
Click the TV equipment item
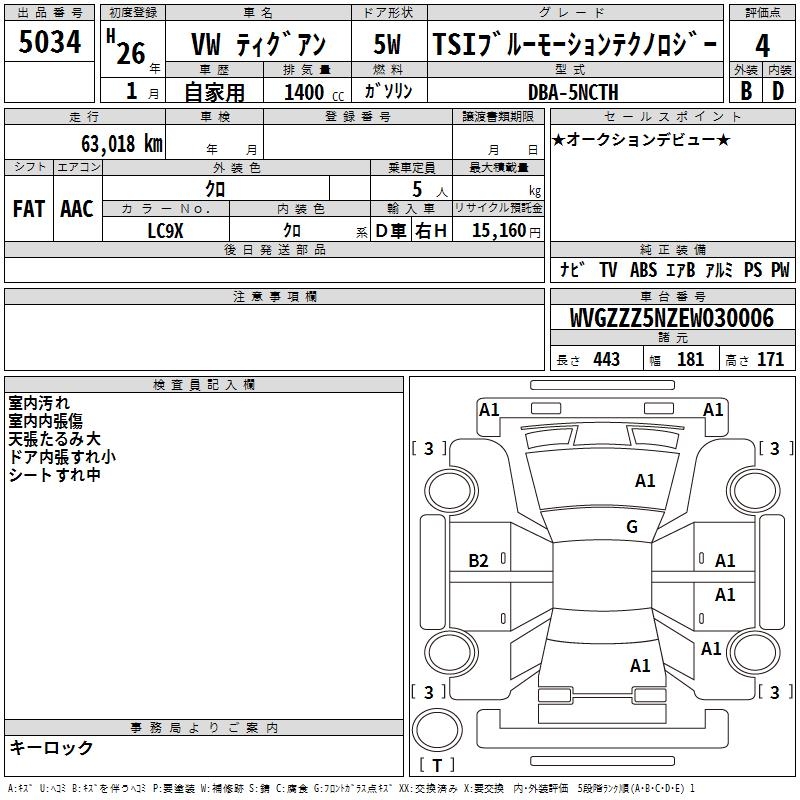pos(608,269)
